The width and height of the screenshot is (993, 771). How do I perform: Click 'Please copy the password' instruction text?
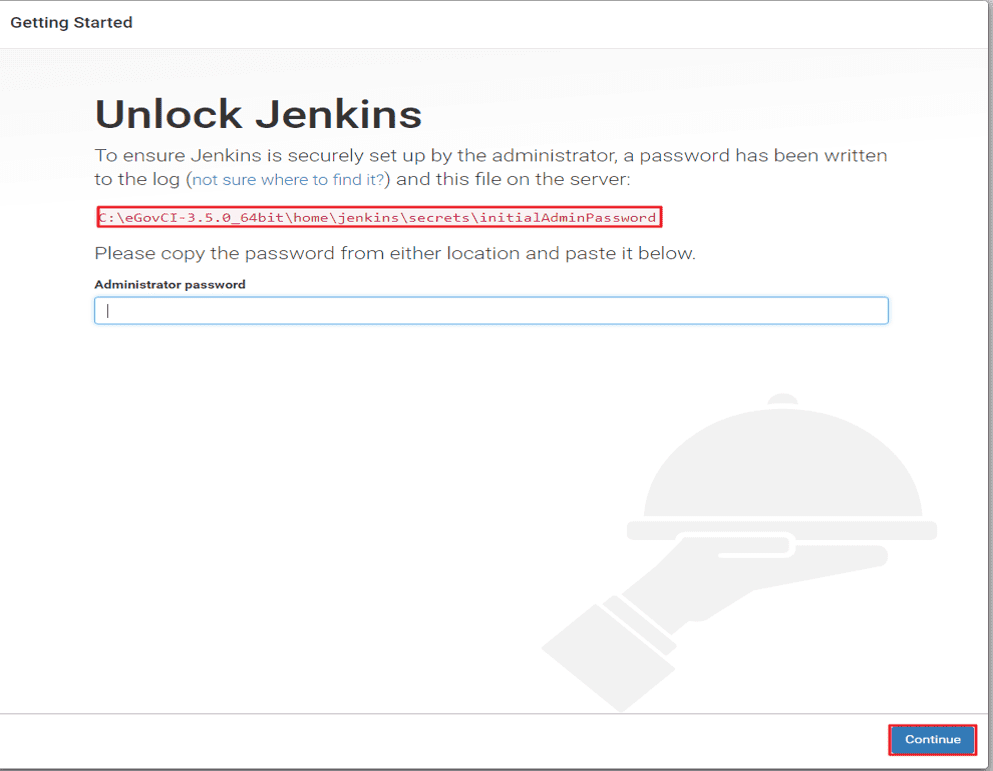395,253
